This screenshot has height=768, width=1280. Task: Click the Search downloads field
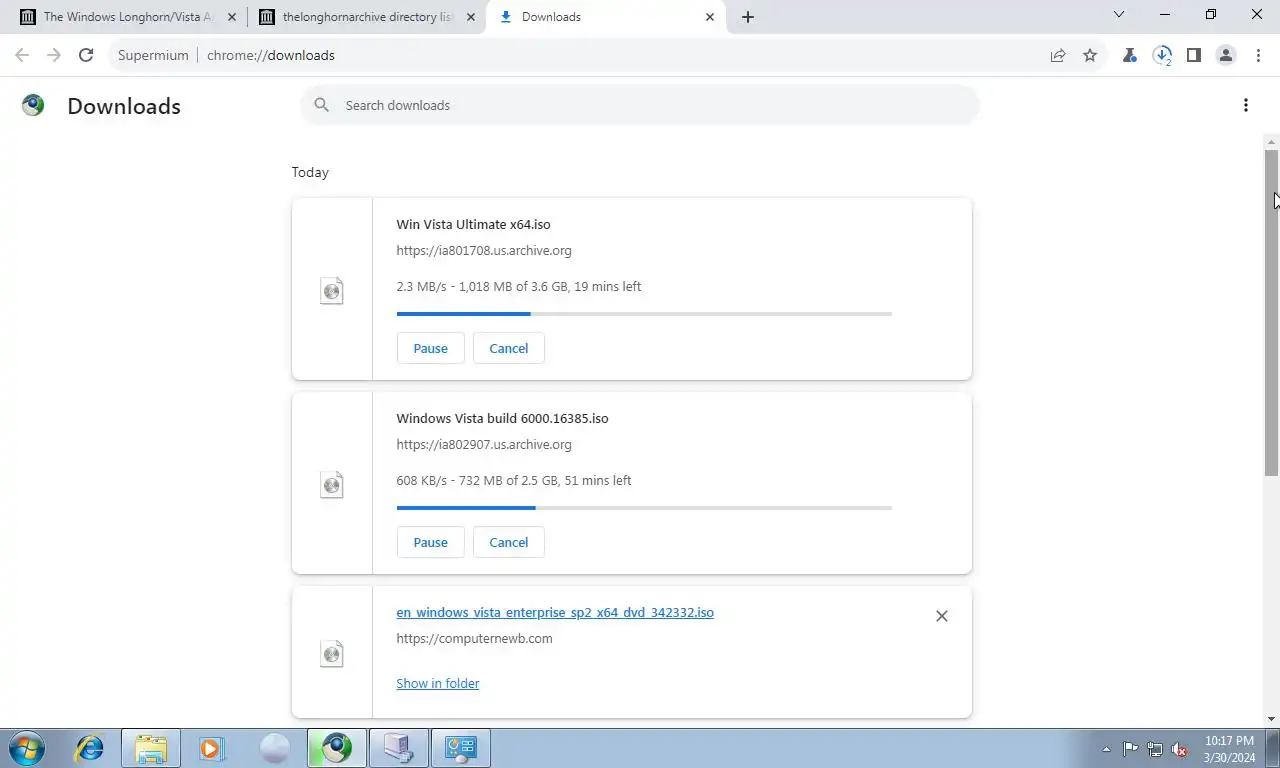pos(640,105)
